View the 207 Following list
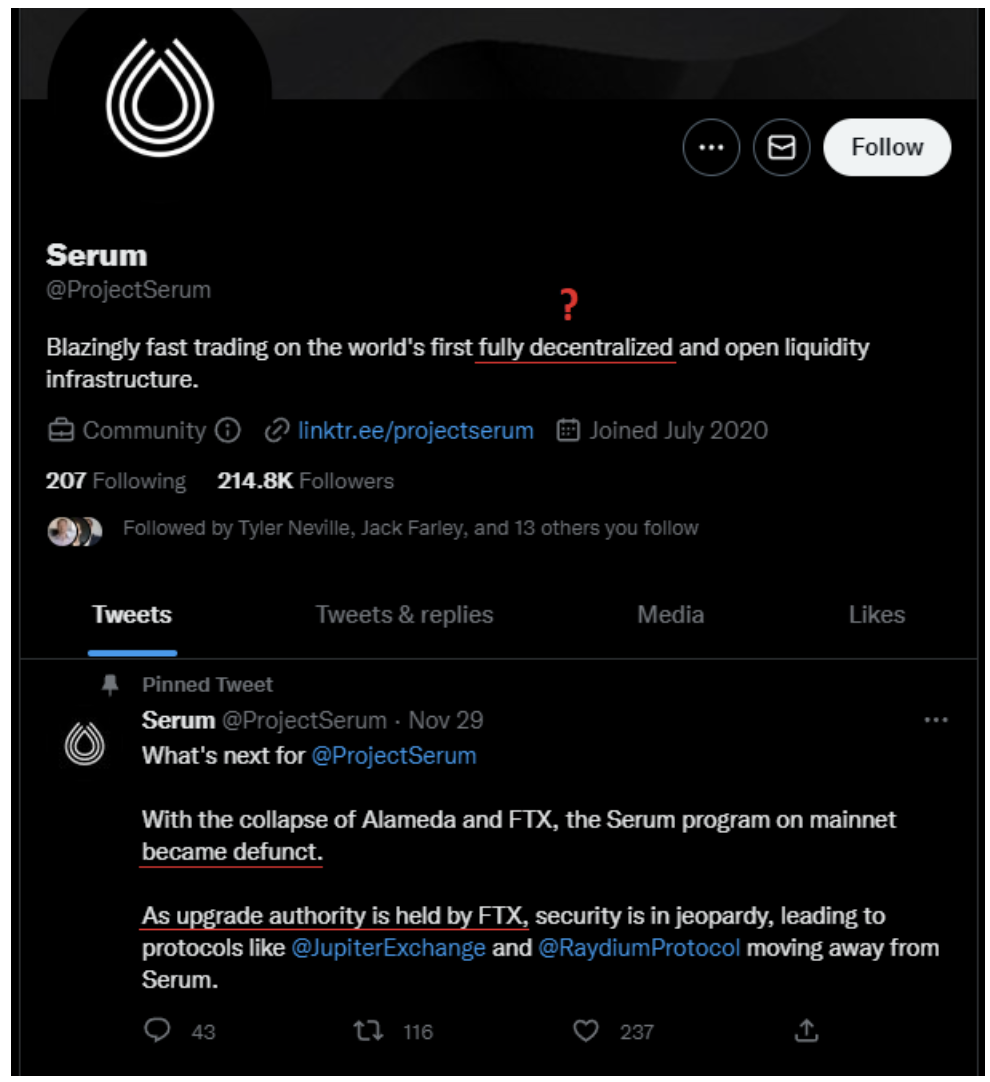 (x=116, y=481)
